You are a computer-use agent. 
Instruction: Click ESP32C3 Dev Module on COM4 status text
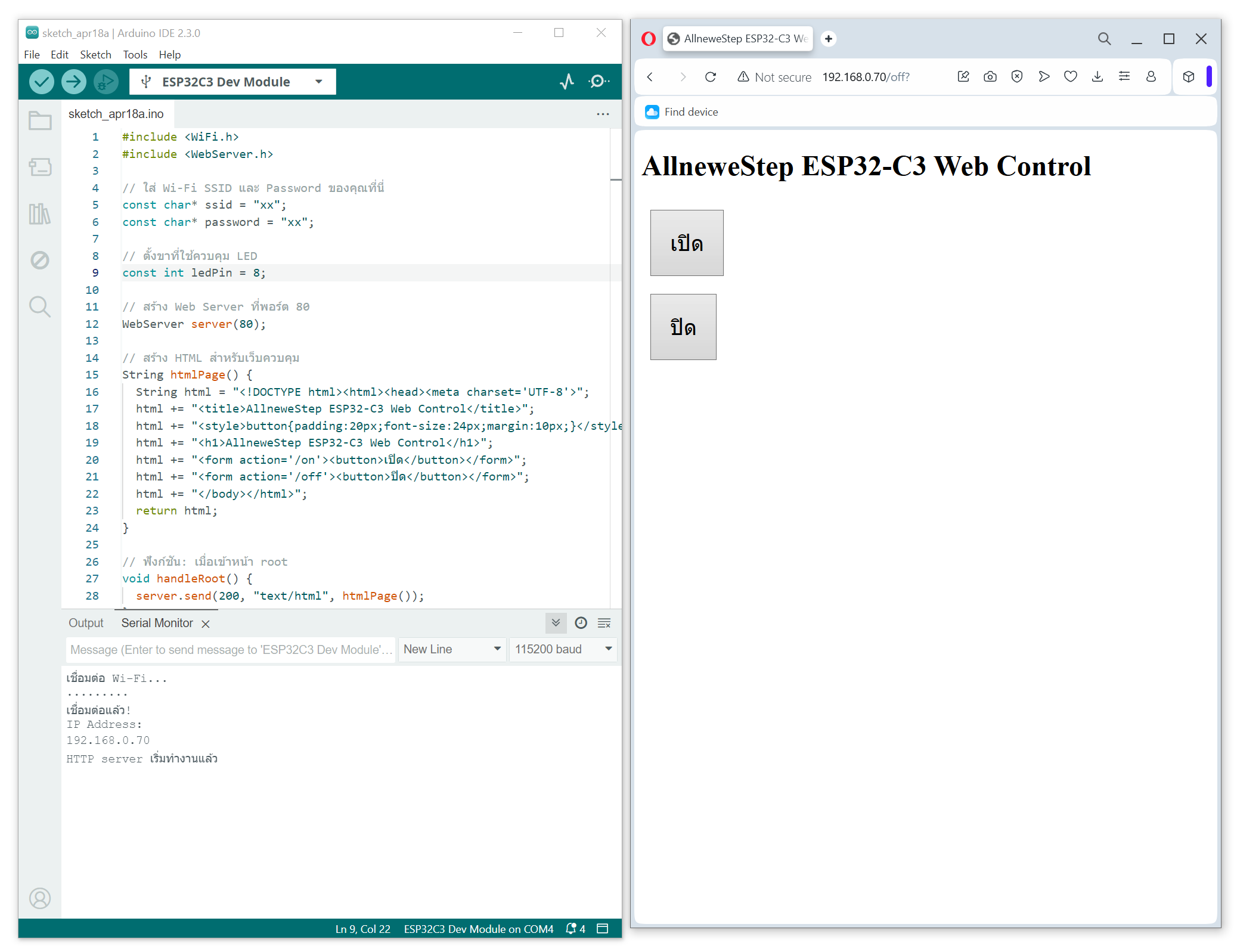click(479, 929)
